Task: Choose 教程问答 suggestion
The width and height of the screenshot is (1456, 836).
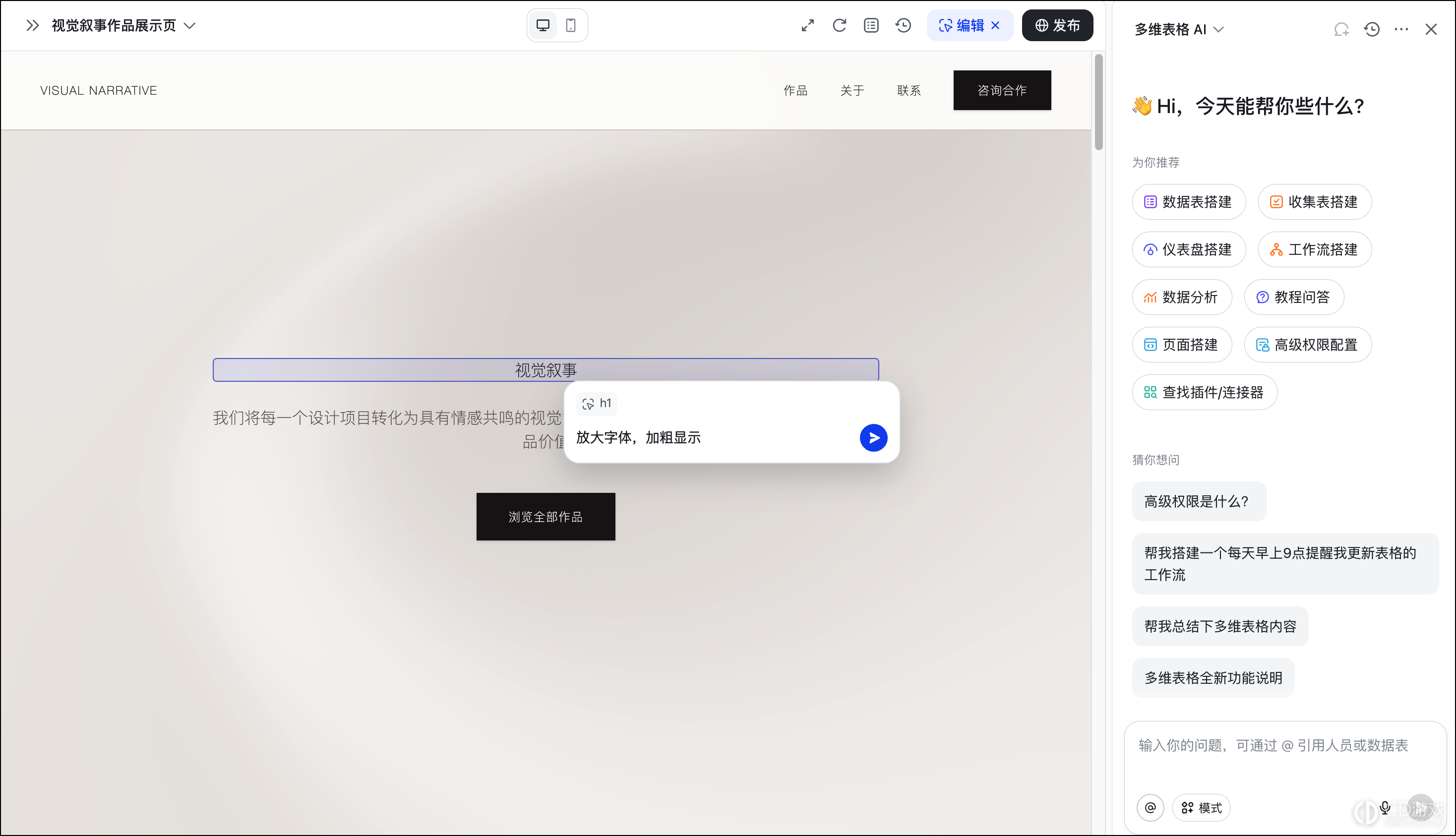Action: point(1294,297)
